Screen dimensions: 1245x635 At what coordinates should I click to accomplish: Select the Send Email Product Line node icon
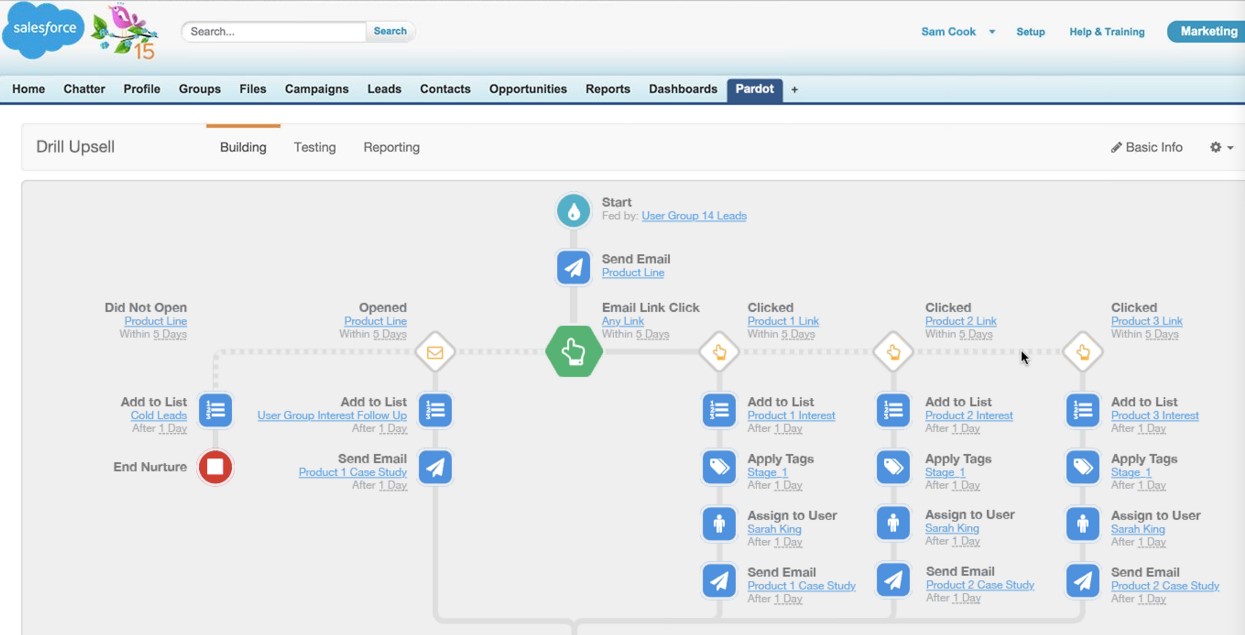[573, 267]
